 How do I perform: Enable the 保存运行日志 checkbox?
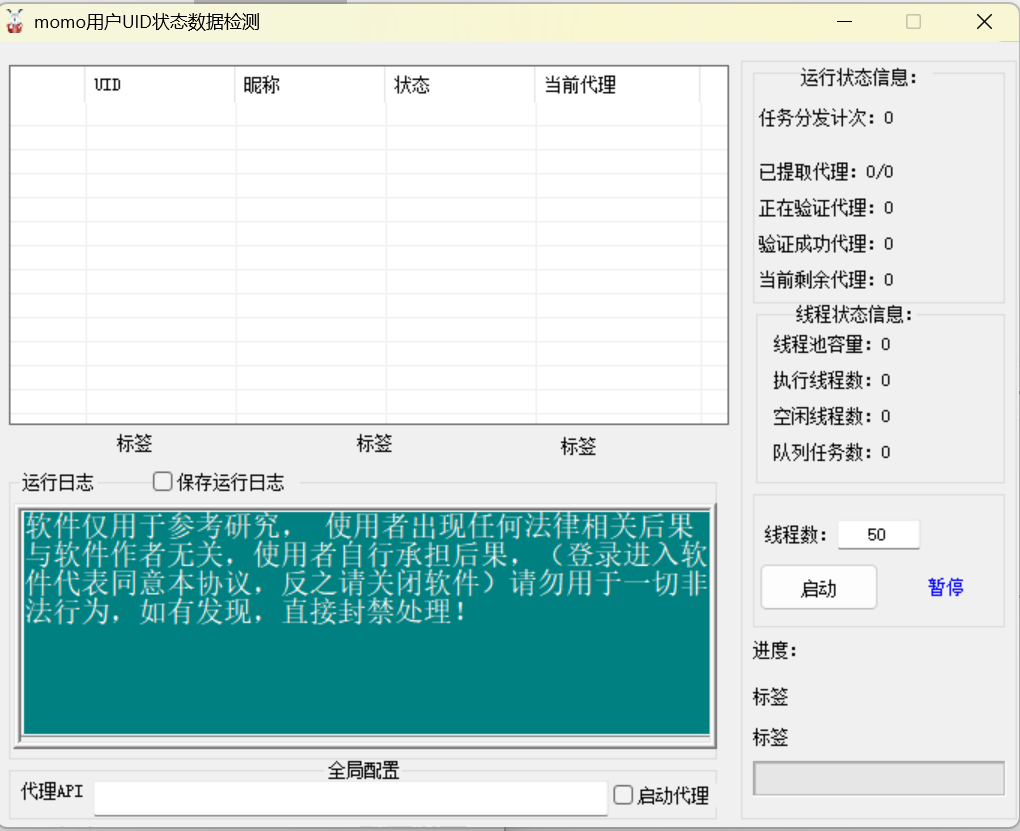[x=162, y=482]
